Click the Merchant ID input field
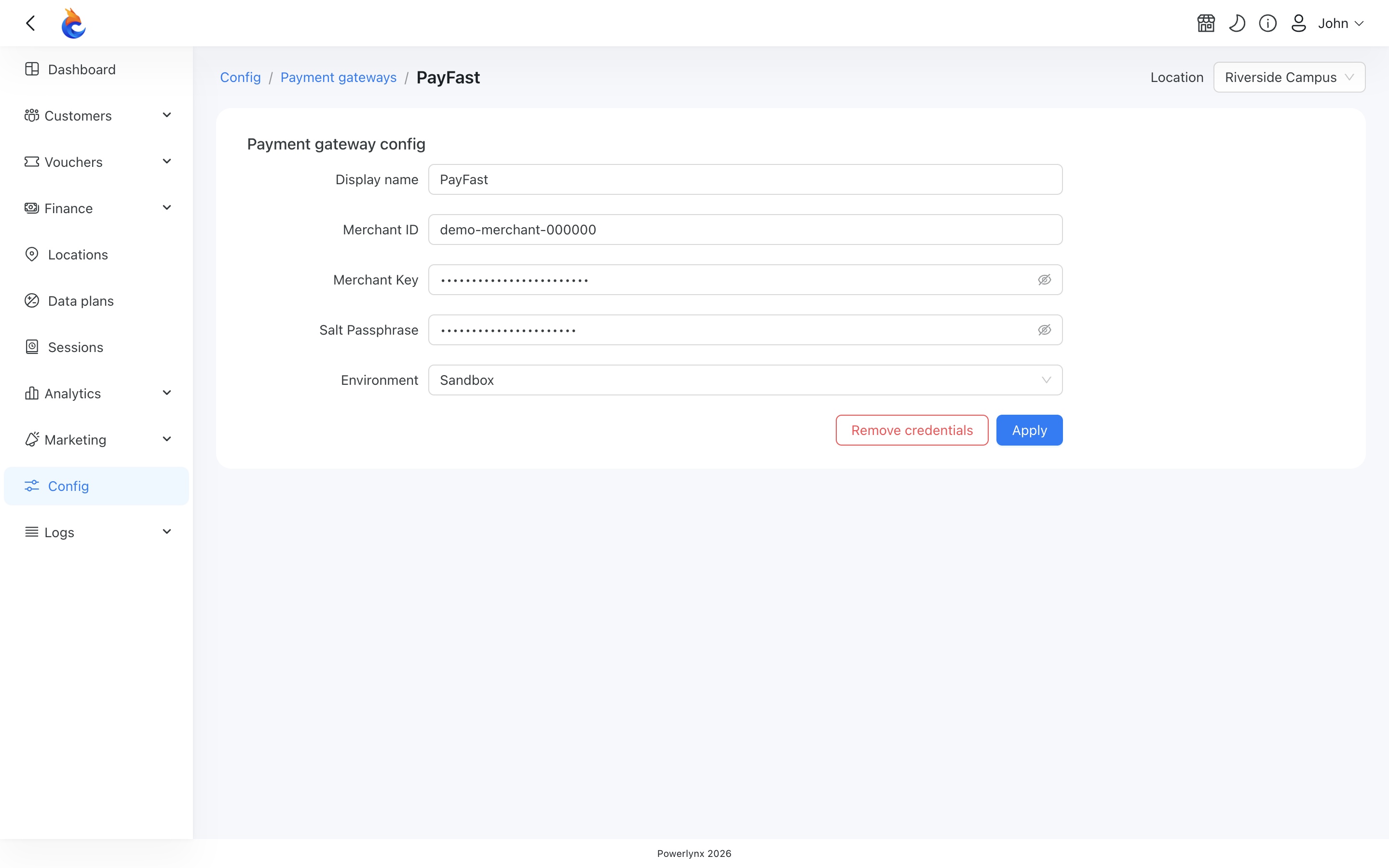The width and height of the screenshot is (1389, 868). coord(745,230)
